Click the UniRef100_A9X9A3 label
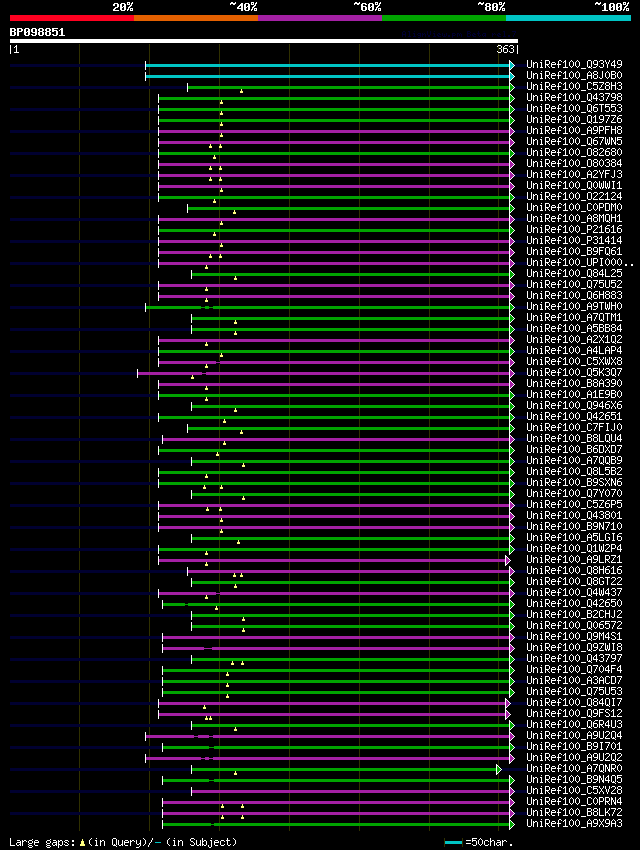 coord(574,823)
